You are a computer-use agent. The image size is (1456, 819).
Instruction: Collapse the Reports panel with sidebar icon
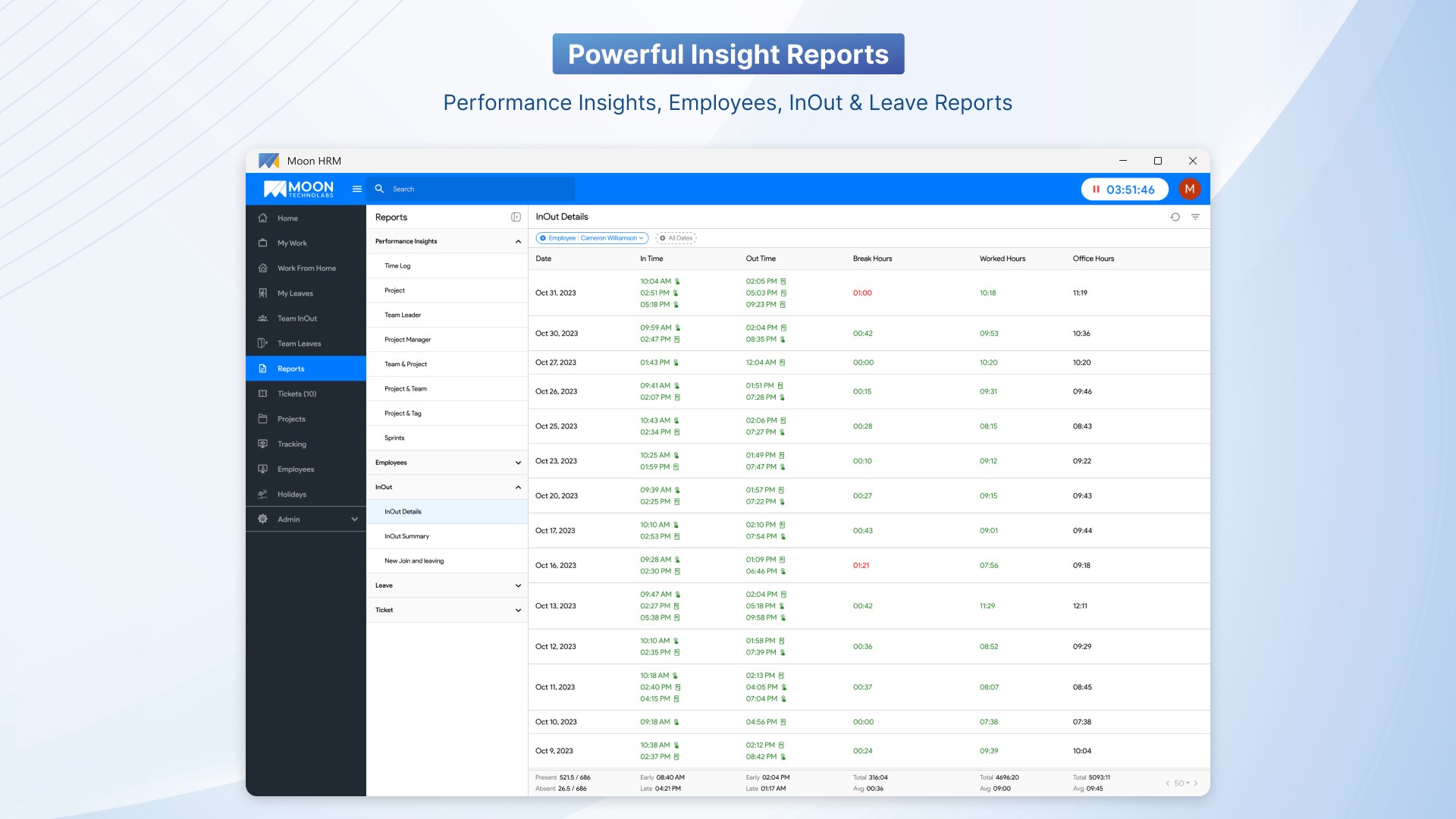coord(516,217)
